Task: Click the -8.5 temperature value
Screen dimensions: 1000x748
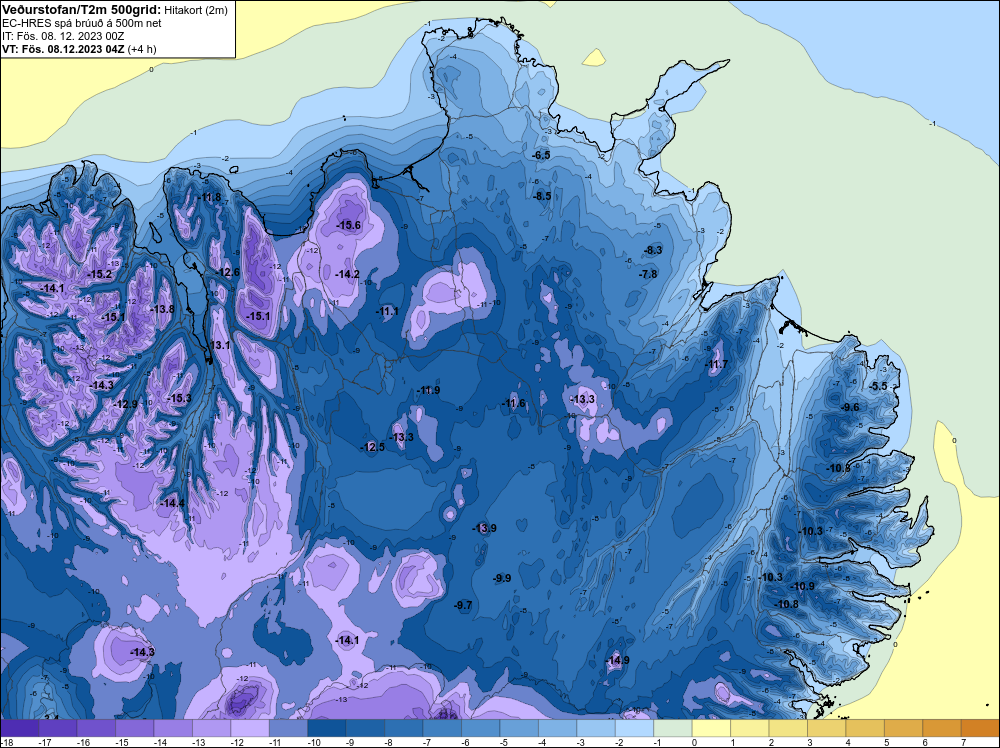Action: coord(542,196)
